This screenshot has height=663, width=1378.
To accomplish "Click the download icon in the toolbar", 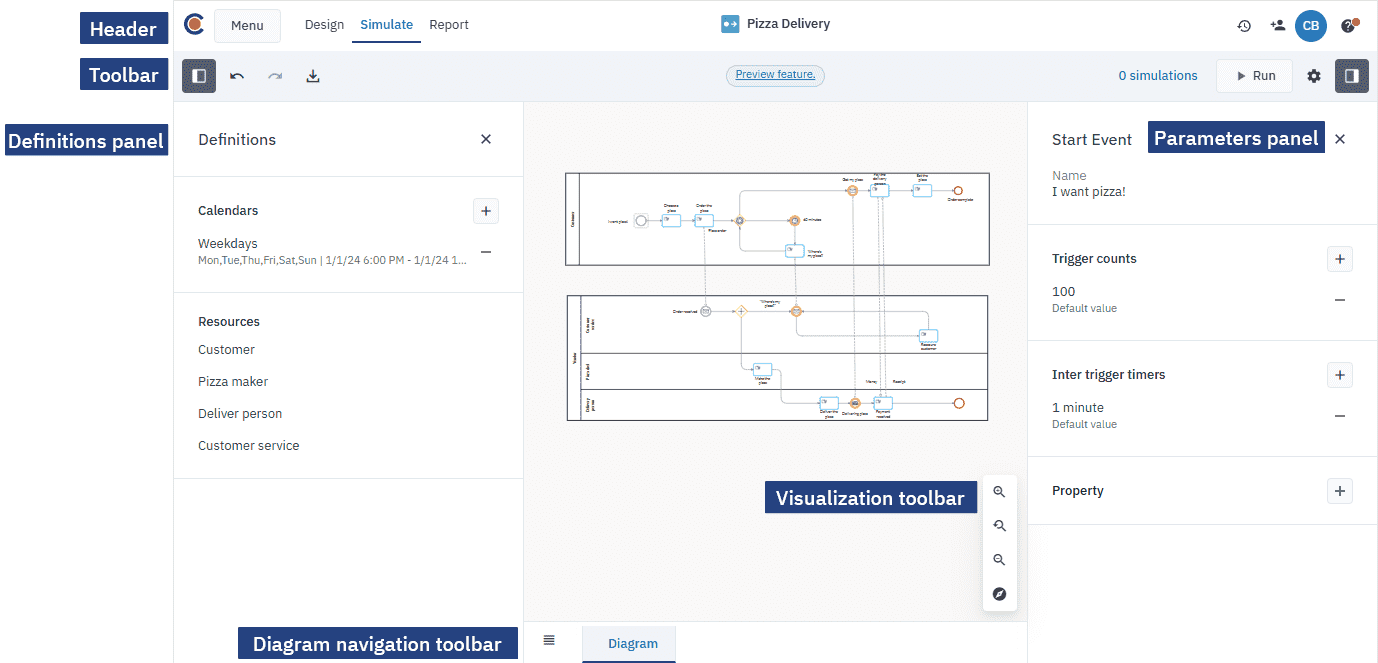I will tap(313, 76).
